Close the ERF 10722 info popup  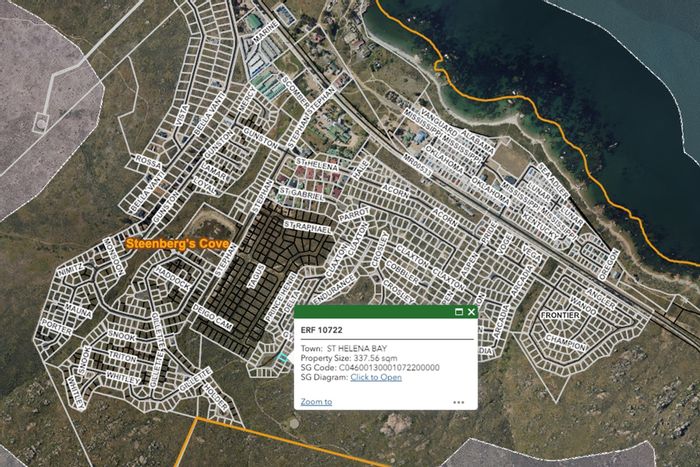point(471,312)
